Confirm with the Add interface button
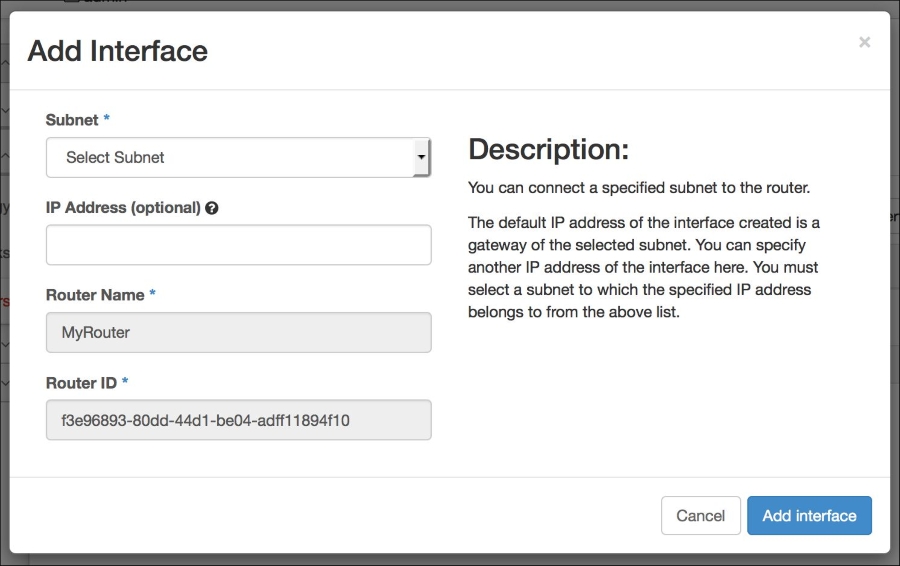This screenshot has width=900, height=566. [809, 515]
